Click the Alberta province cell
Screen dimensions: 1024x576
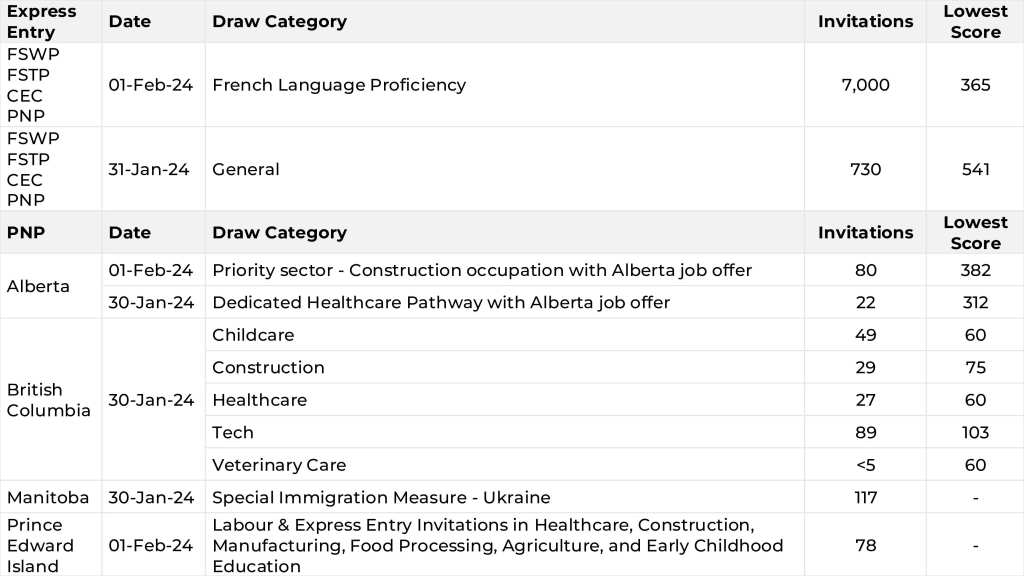[38, 286]
